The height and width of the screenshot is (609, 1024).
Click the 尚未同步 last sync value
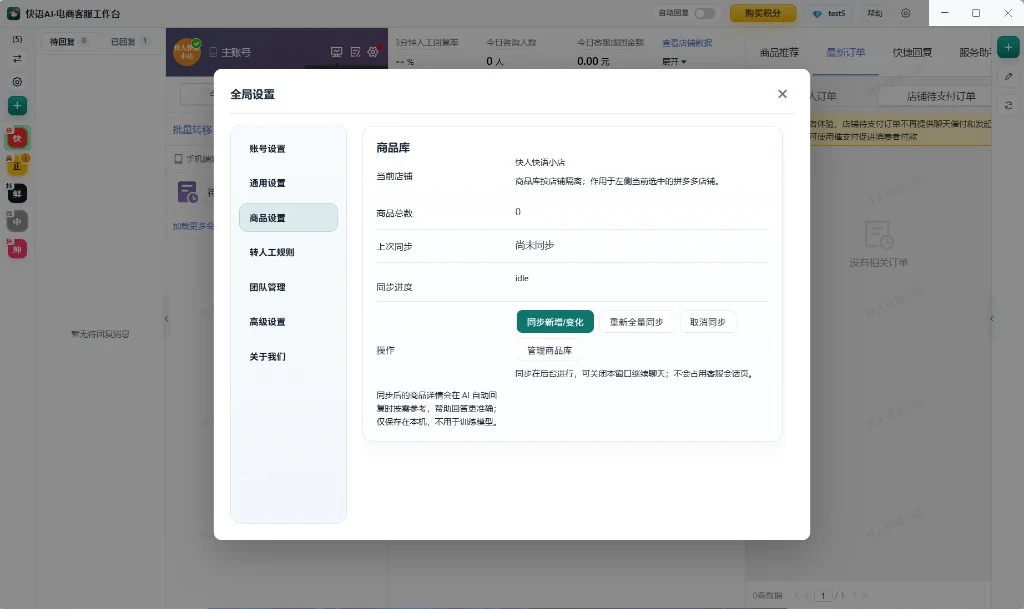(x=534, y=245)
